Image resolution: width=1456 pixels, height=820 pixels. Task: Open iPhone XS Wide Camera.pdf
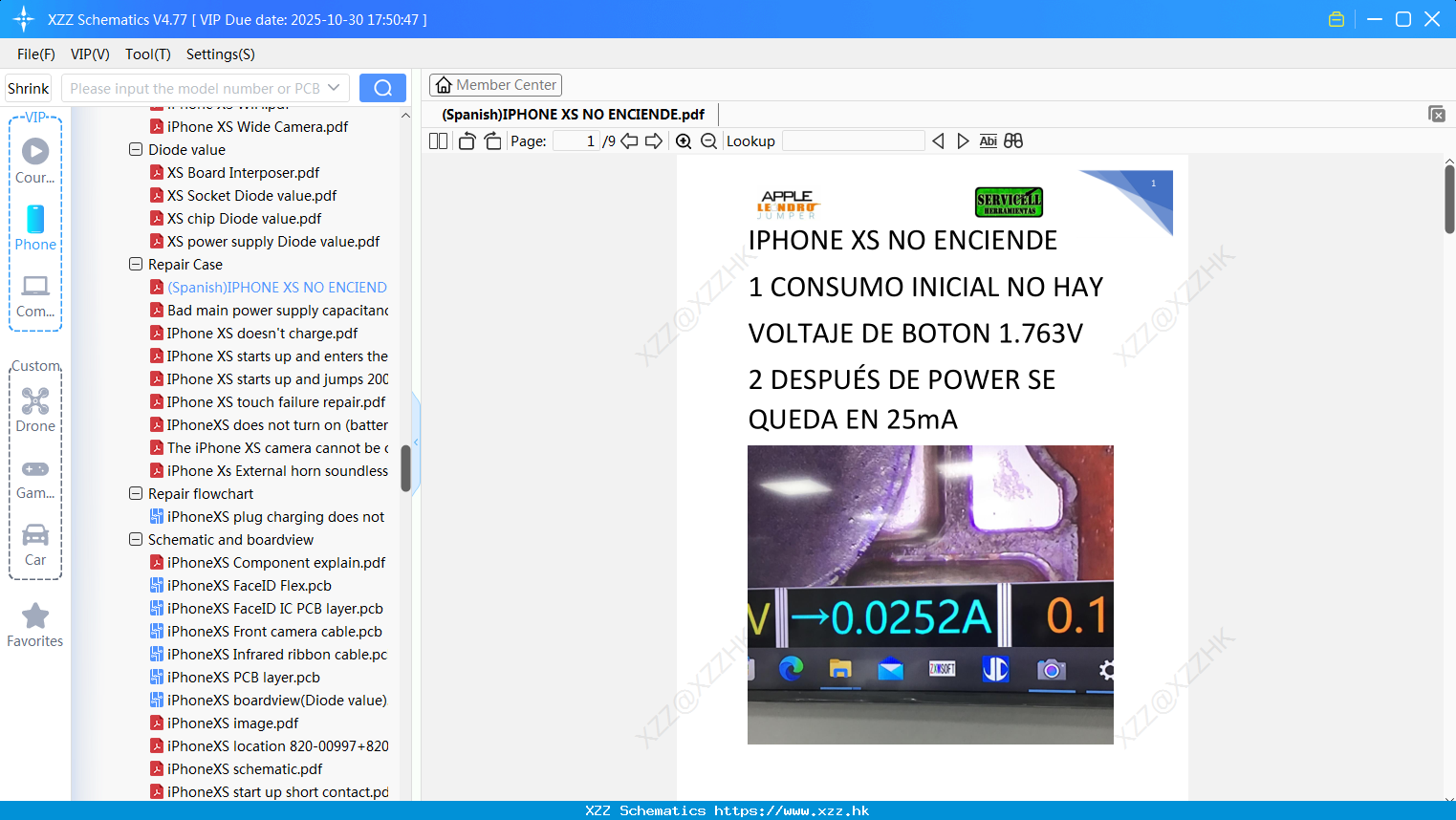tap(257, 126)
